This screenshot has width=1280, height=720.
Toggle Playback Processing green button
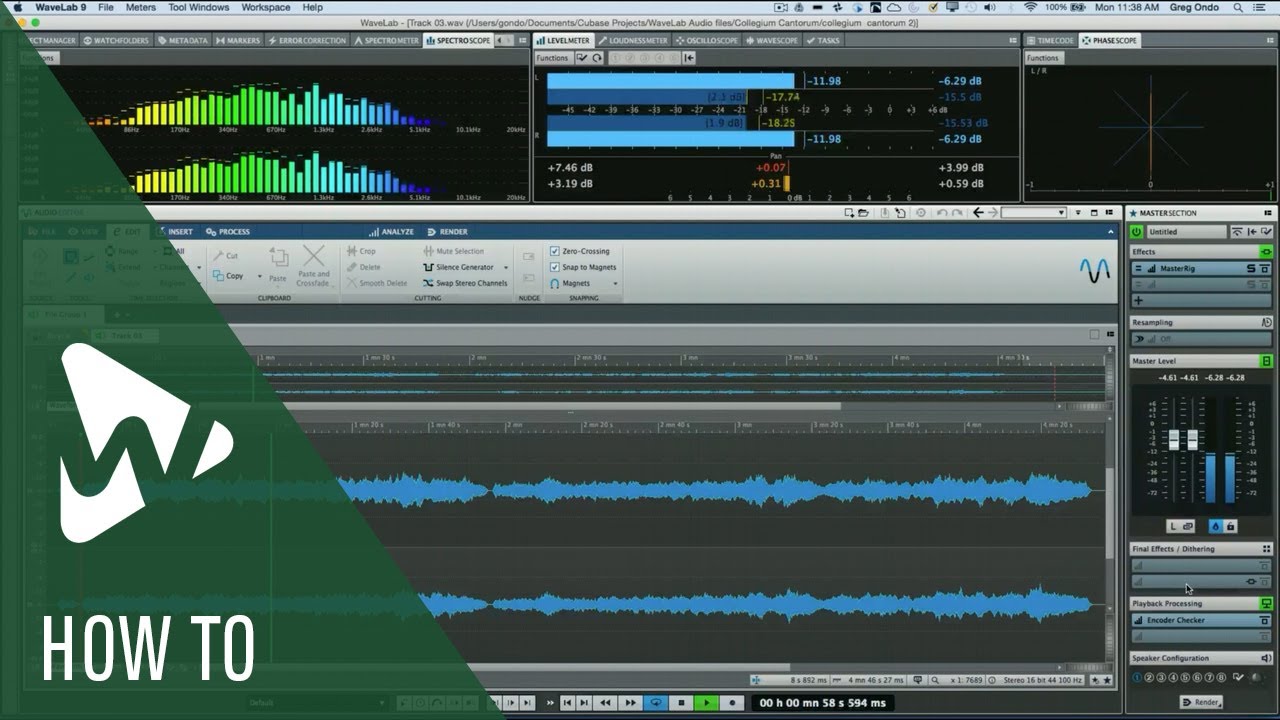coord(1266,604)
